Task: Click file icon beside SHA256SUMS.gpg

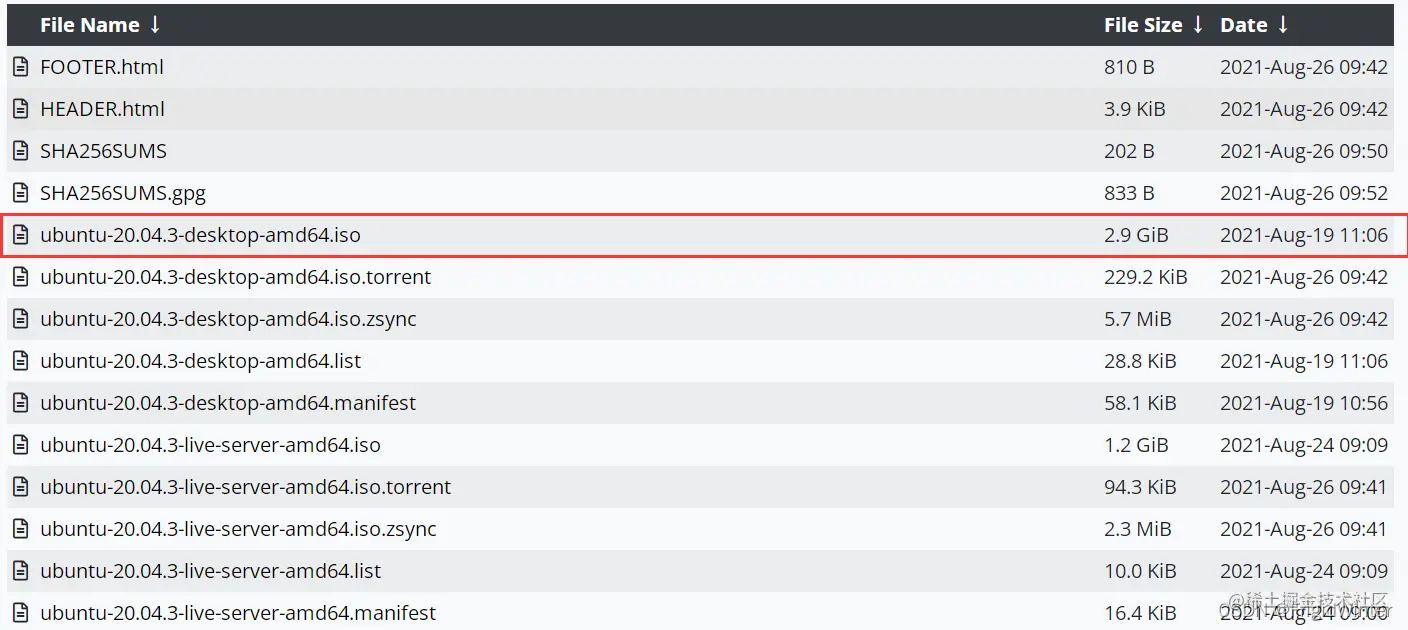Action: [20, 193]
